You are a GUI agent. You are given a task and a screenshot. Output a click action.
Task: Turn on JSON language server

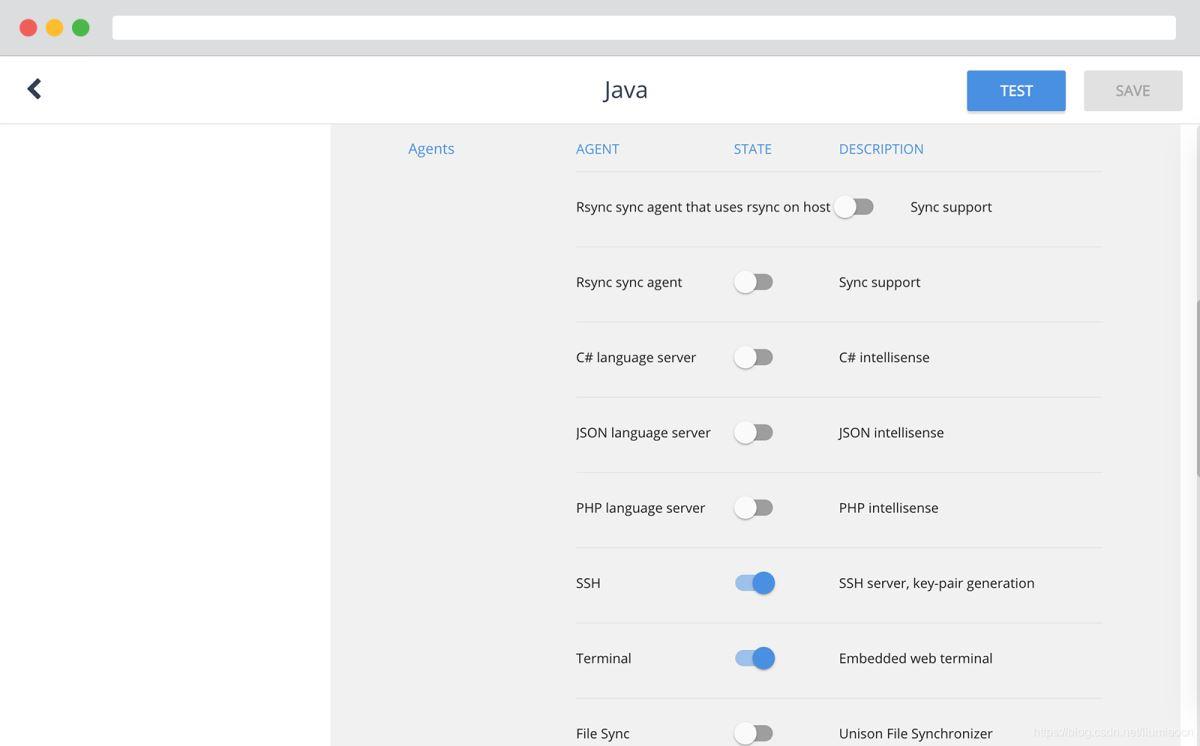(754, 432)
